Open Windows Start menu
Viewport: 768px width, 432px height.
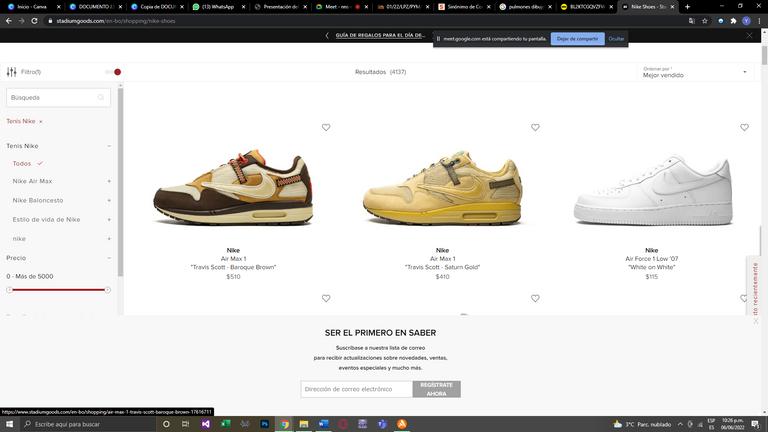tap(9, 424)
